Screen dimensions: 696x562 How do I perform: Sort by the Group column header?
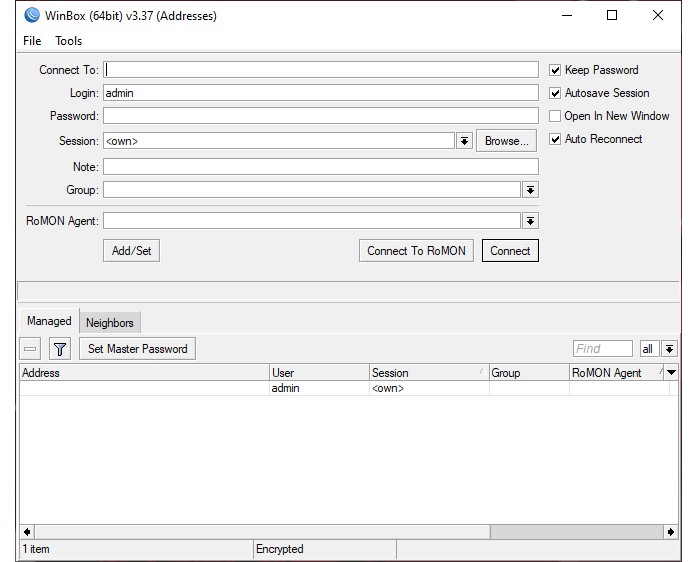point(529,373)
